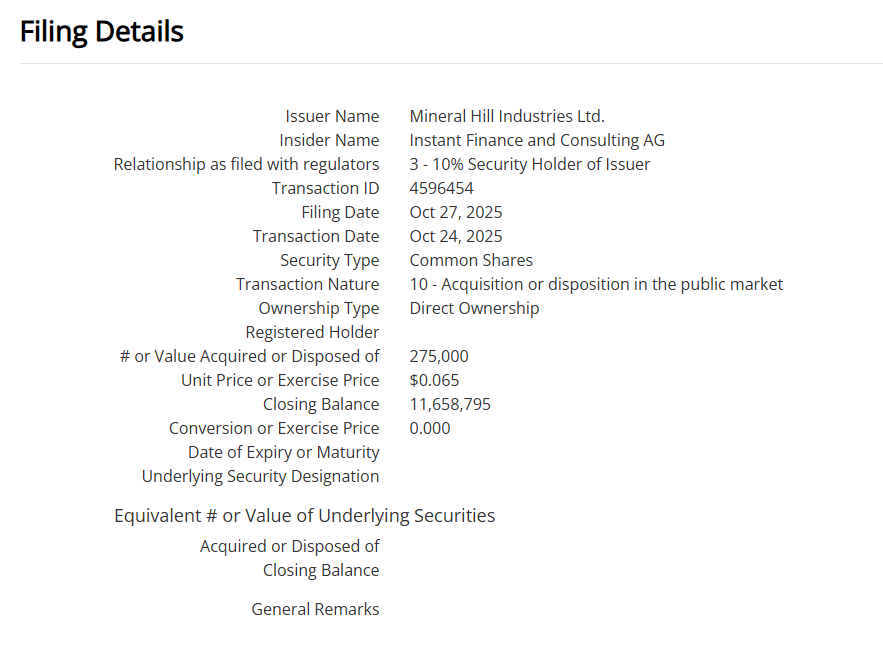Click the Date of Expiry or Maturity label
Image resolution: width=883 pixels, height=652 pixels.
[x=284, y=452]
